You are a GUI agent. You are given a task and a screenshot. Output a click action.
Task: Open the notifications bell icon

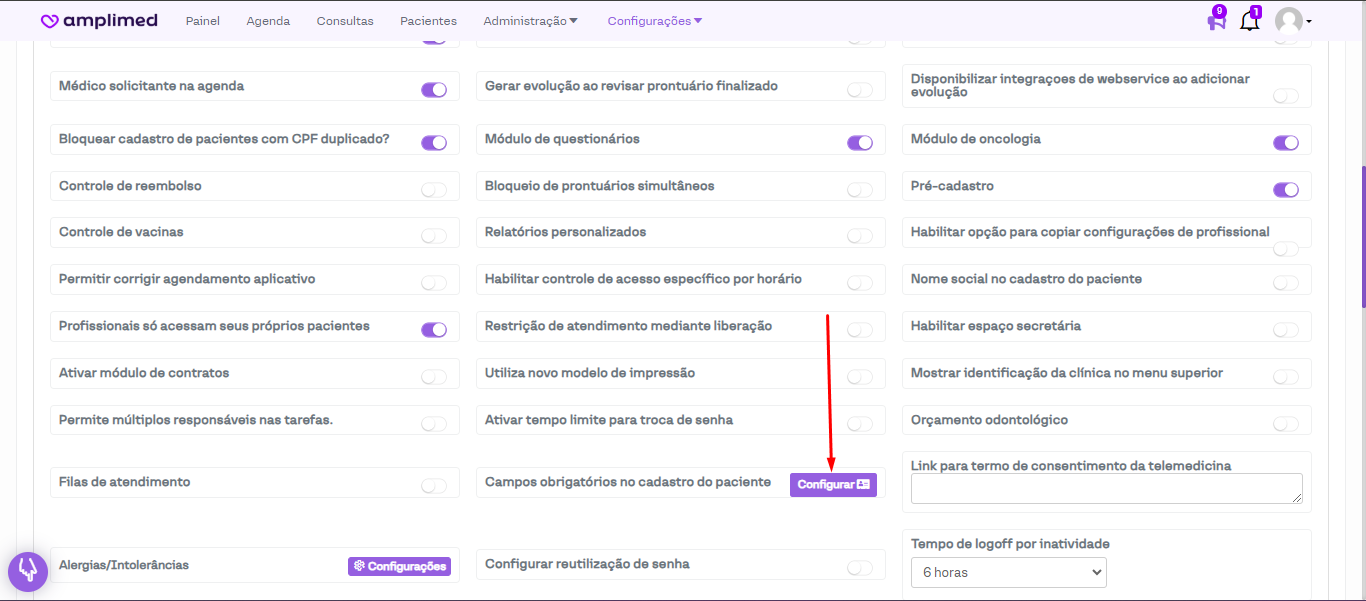[1249, 21]
